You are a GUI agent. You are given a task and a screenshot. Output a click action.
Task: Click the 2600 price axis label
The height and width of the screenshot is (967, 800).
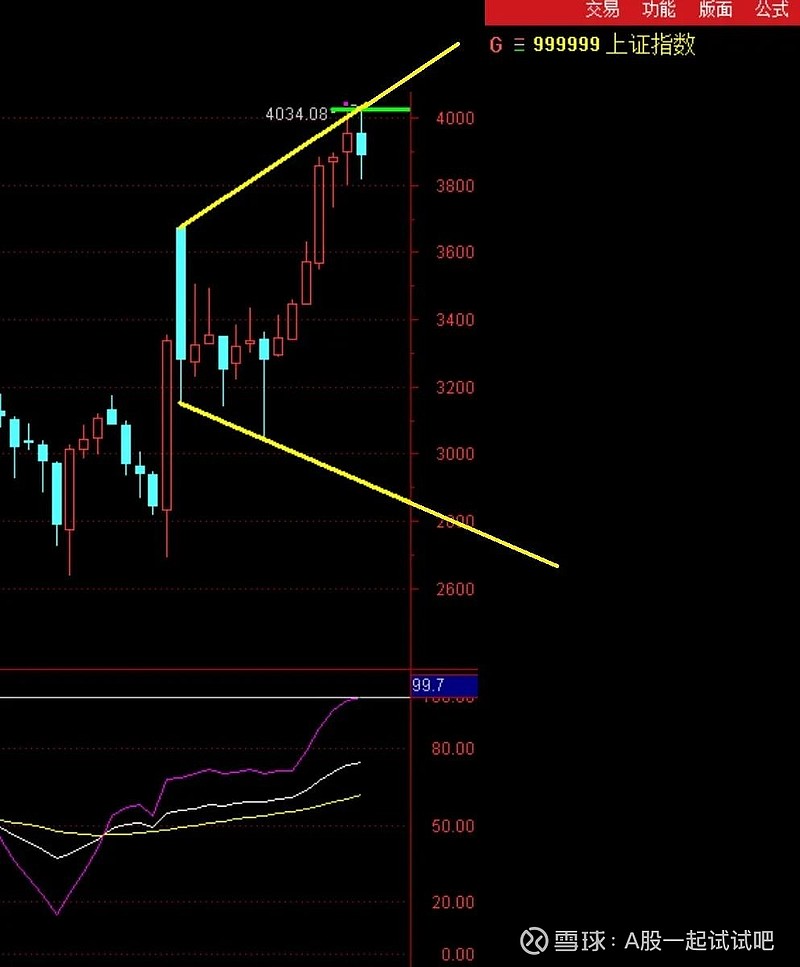pos(455,589)
